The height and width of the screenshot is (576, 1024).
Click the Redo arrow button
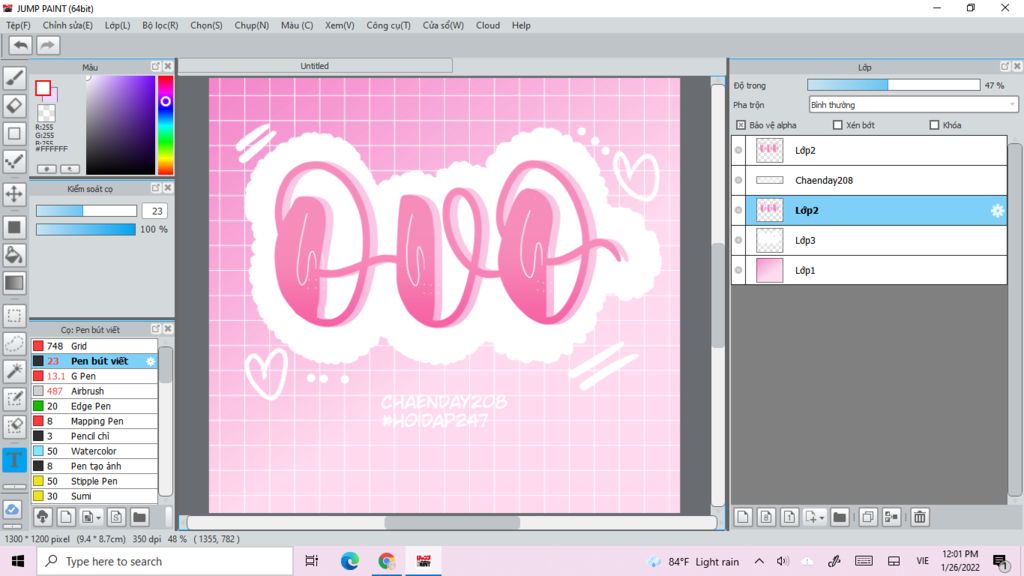tap(47, 45)
